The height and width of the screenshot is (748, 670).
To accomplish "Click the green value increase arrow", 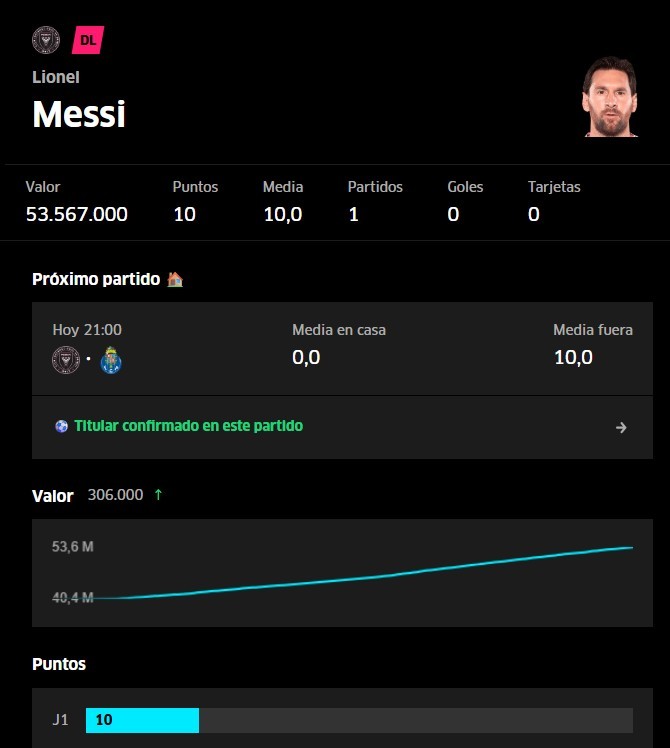I will [x=158, y=495].
